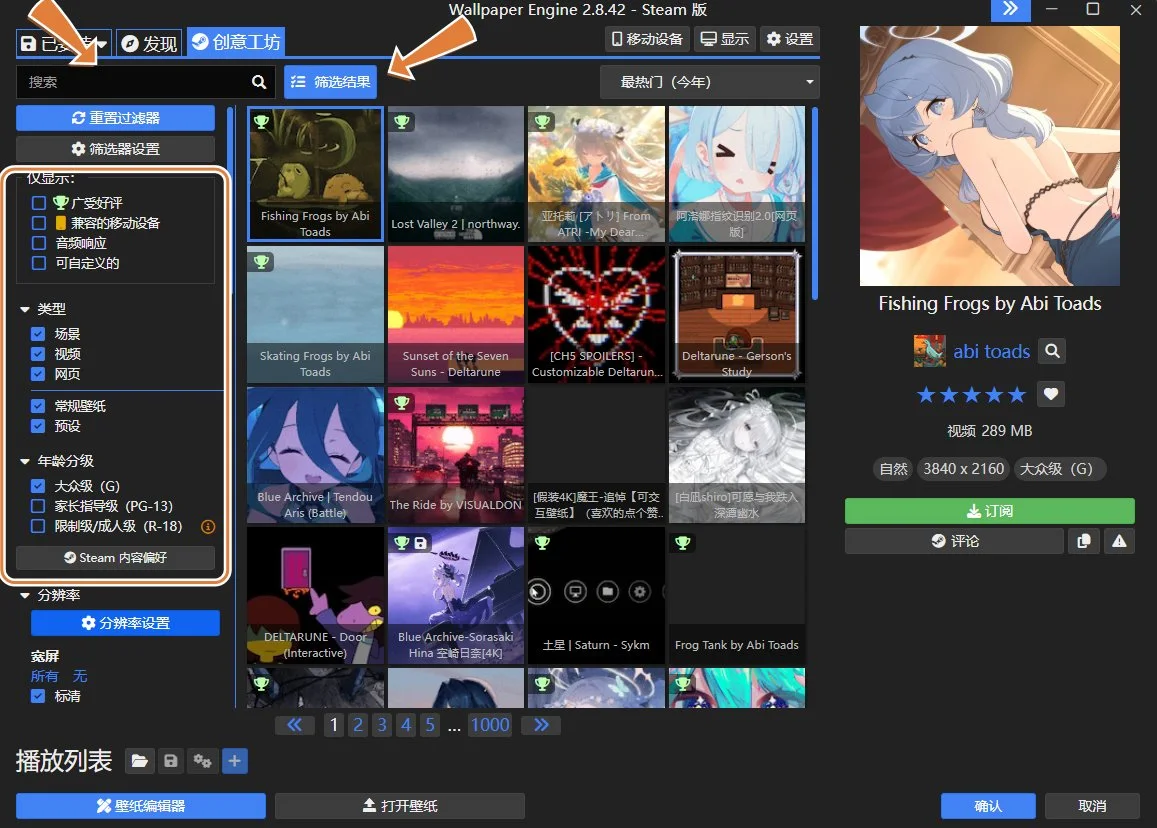Collapse the 年龄分级 section
Image resolution: width=1157 pixels, height=828 pixels.
click(x=24, y=461)
